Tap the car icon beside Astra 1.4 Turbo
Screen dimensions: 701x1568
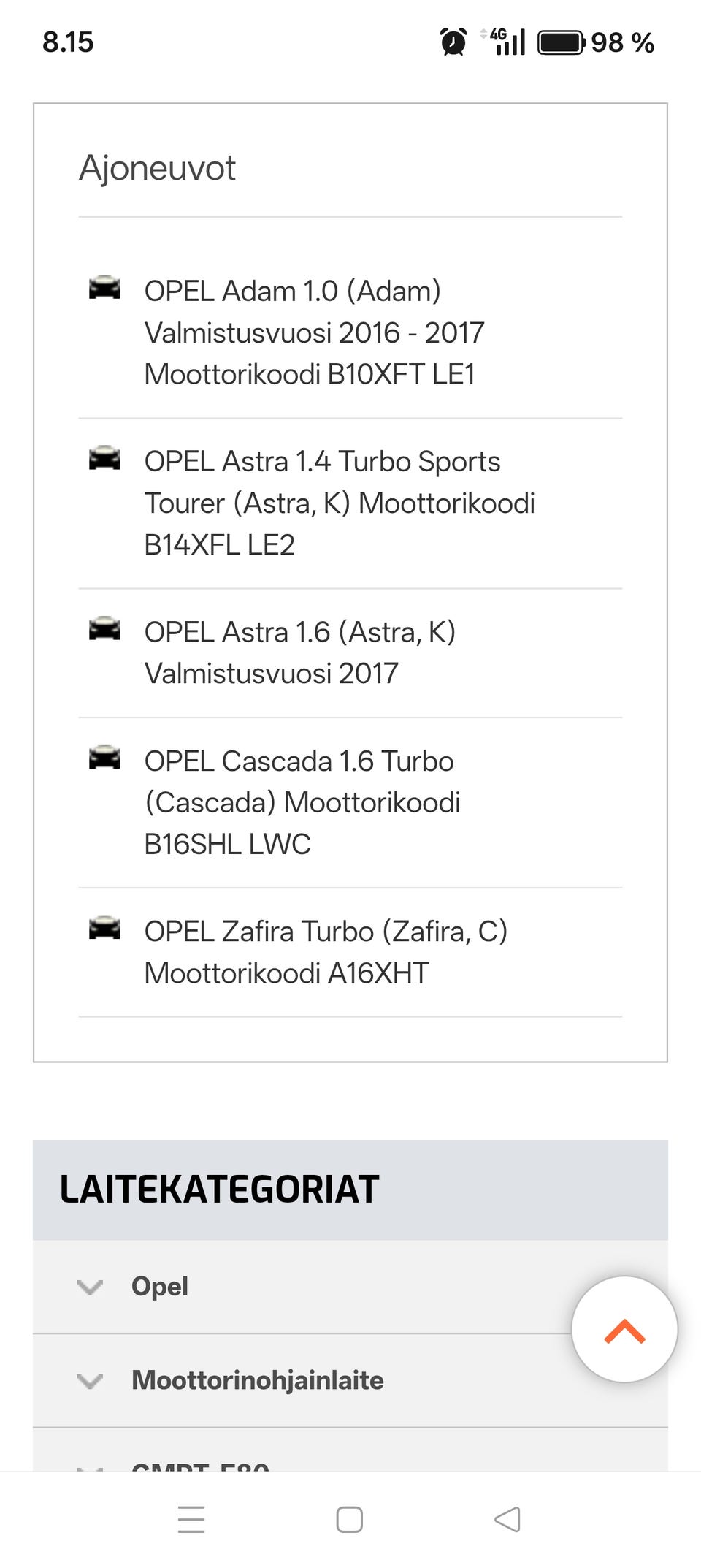pos(104,458)
